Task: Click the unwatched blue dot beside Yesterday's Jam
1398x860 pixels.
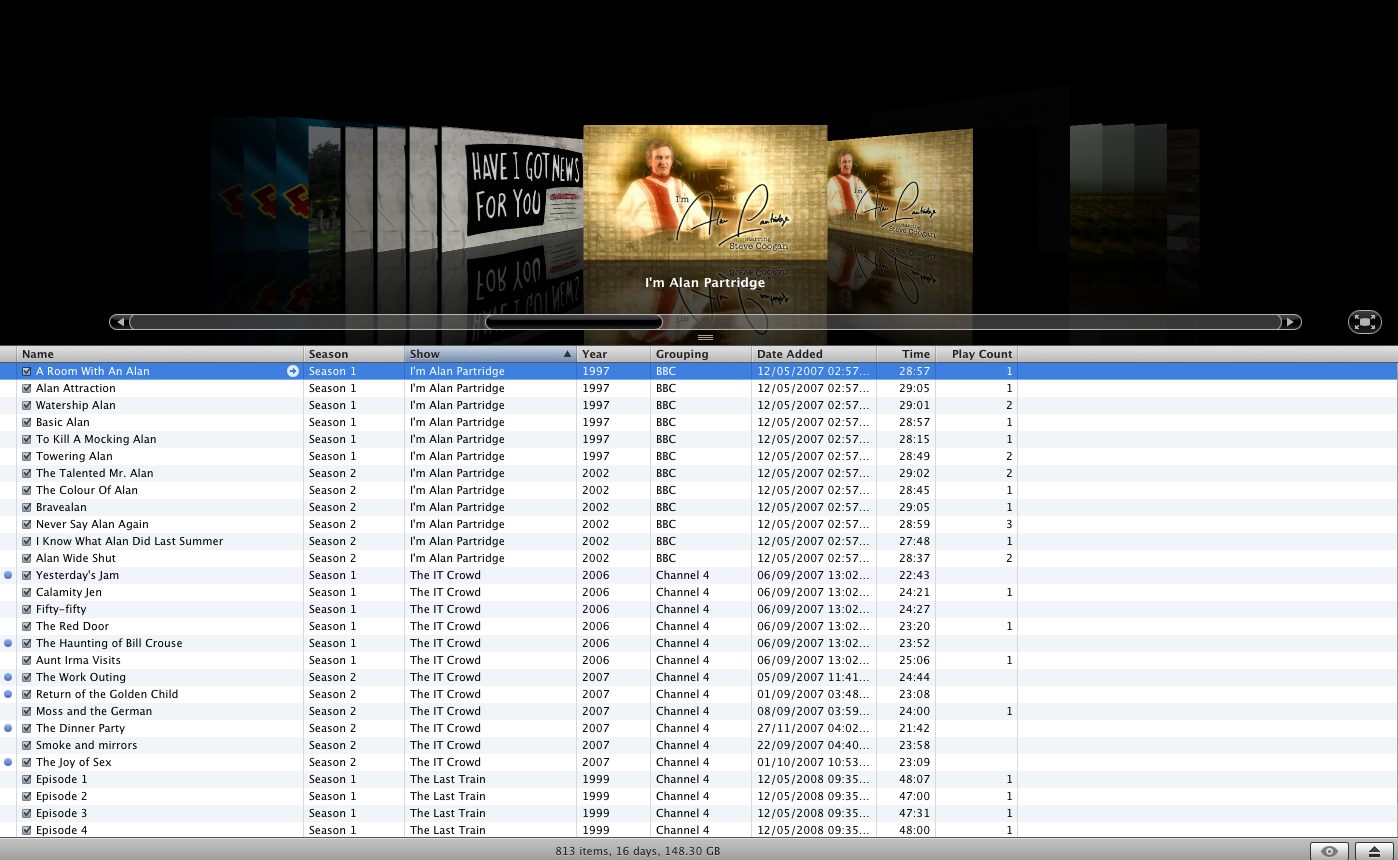Action: point(8,575)
